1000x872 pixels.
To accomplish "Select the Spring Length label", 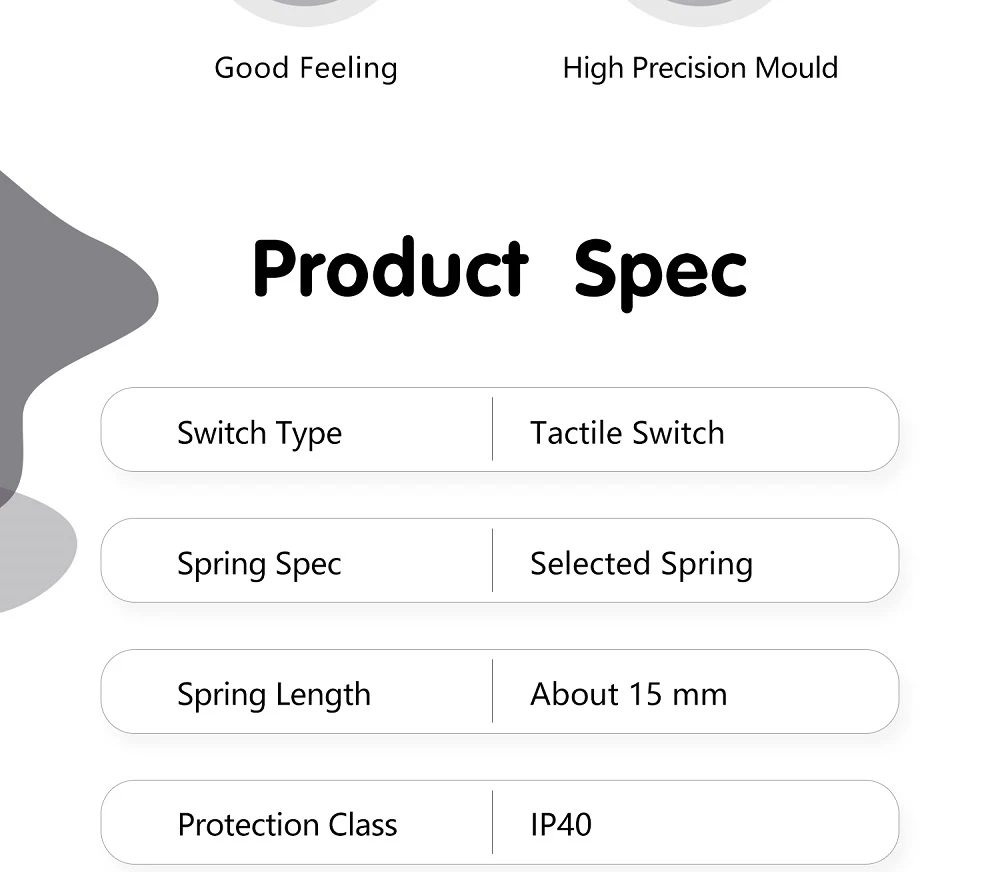I will tap(273, 694).
